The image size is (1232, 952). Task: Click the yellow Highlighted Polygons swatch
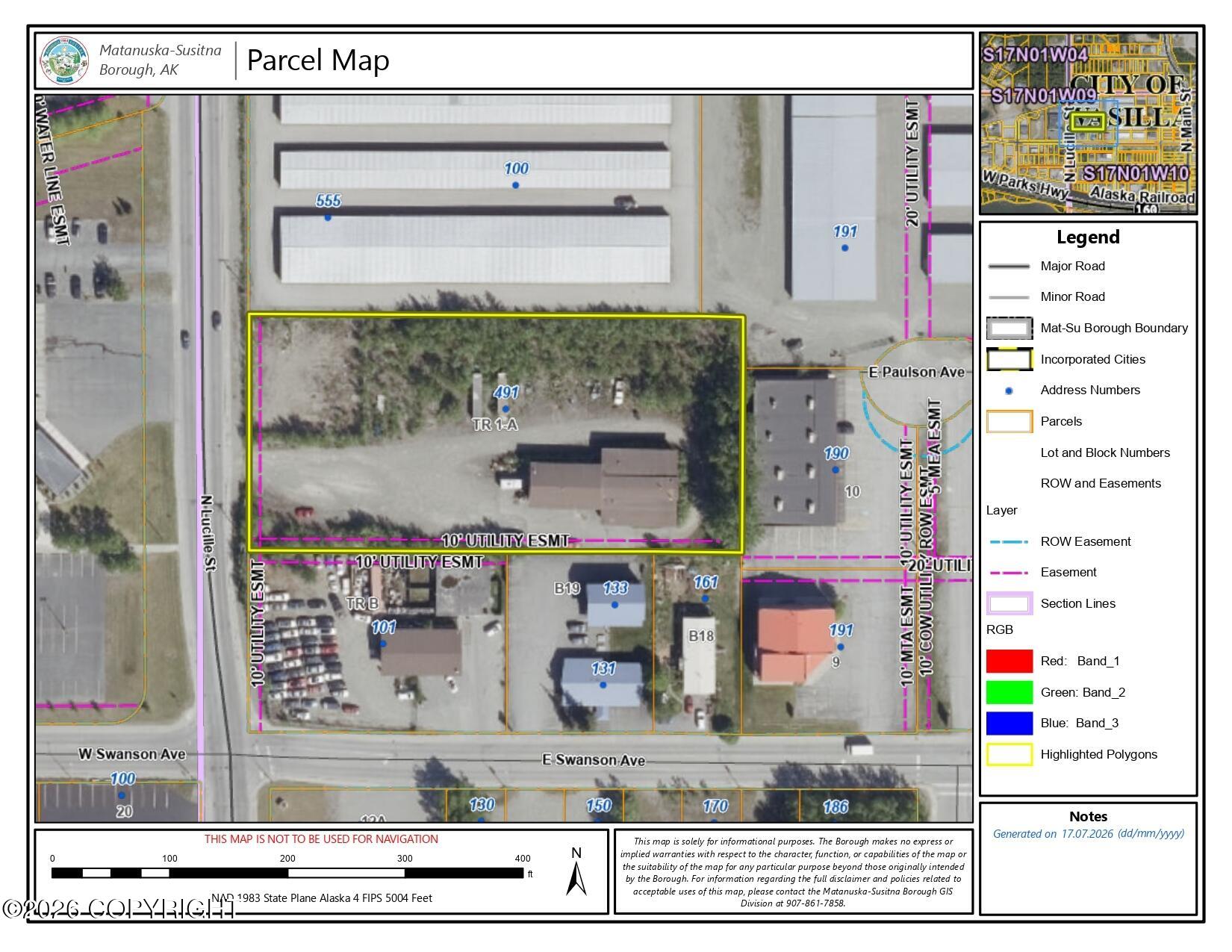(1009, 755)
